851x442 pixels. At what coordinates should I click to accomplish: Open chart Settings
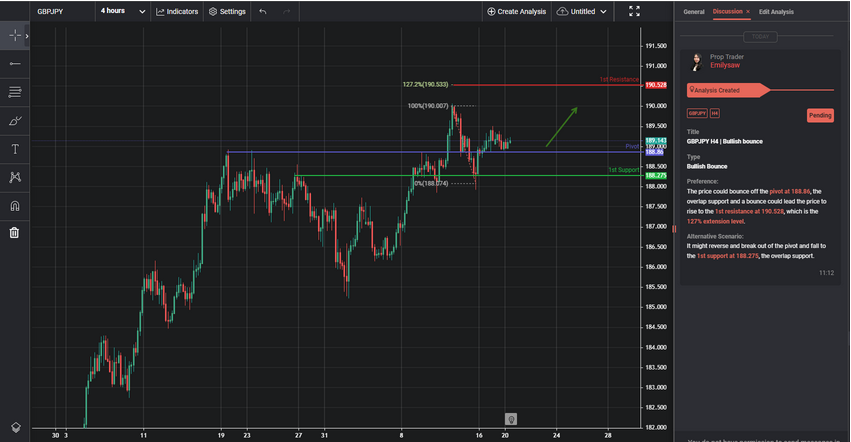click(227, 11)
